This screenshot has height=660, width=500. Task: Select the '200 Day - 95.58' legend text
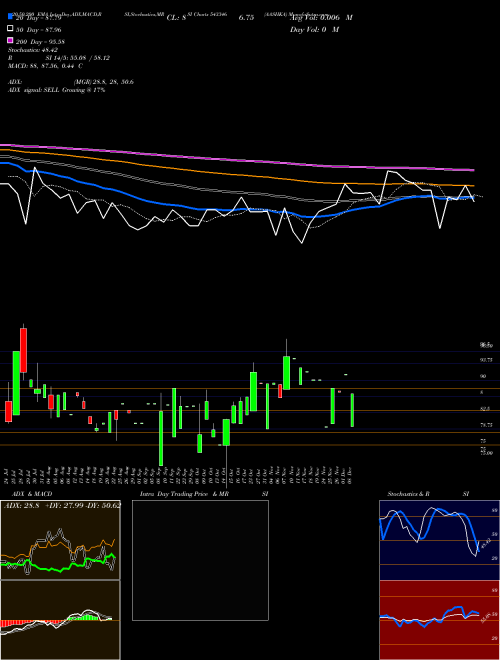[x=40, y=42]
